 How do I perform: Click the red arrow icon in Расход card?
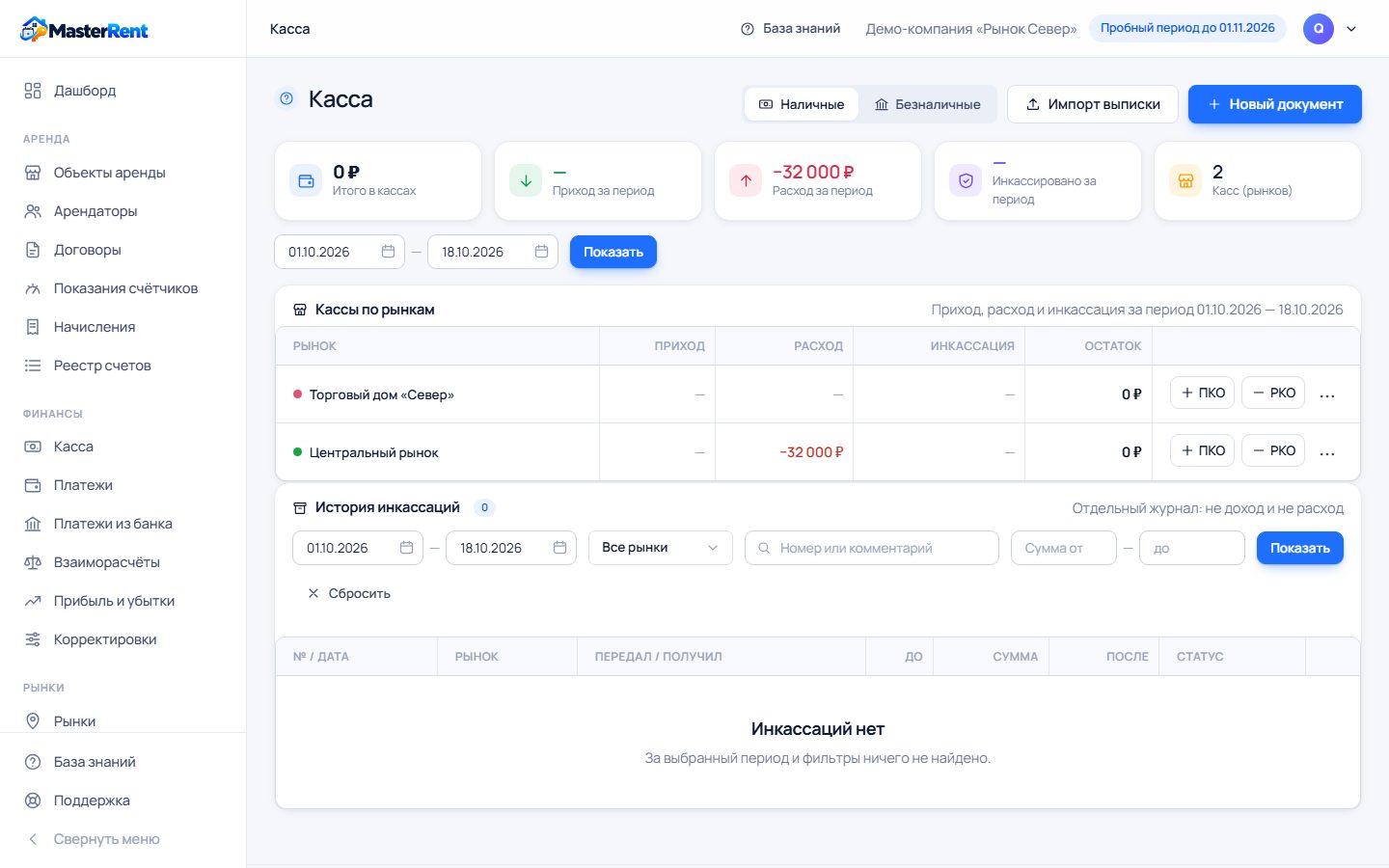pyautogui.click(x=746, y=180)
